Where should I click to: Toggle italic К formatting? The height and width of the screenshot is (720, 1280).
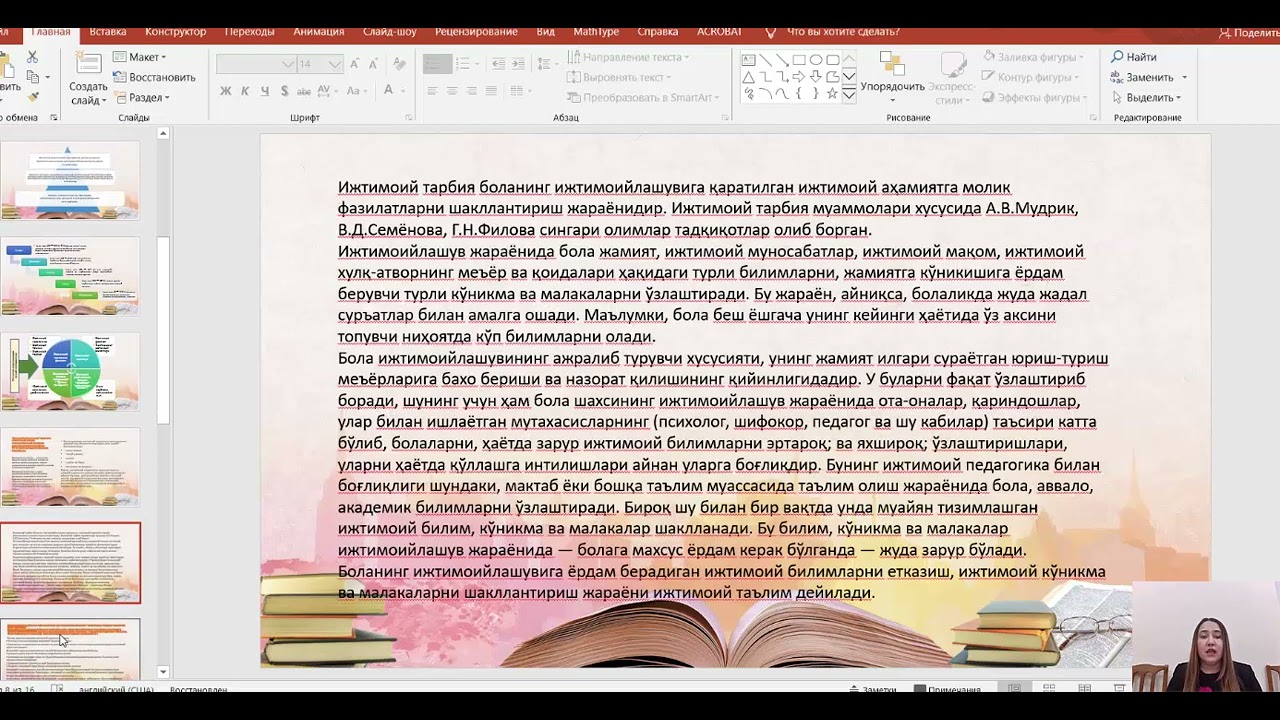coord(246,91)
